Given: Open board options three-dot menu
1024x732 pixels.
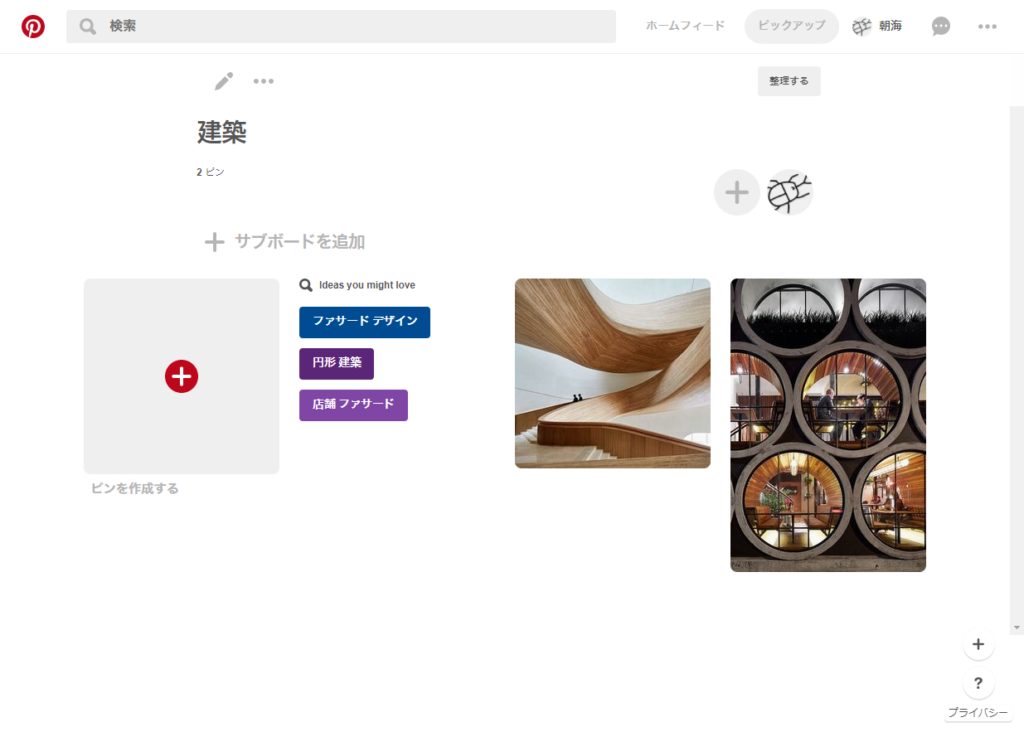Looking at the screenshot, I should click(264, 81).
